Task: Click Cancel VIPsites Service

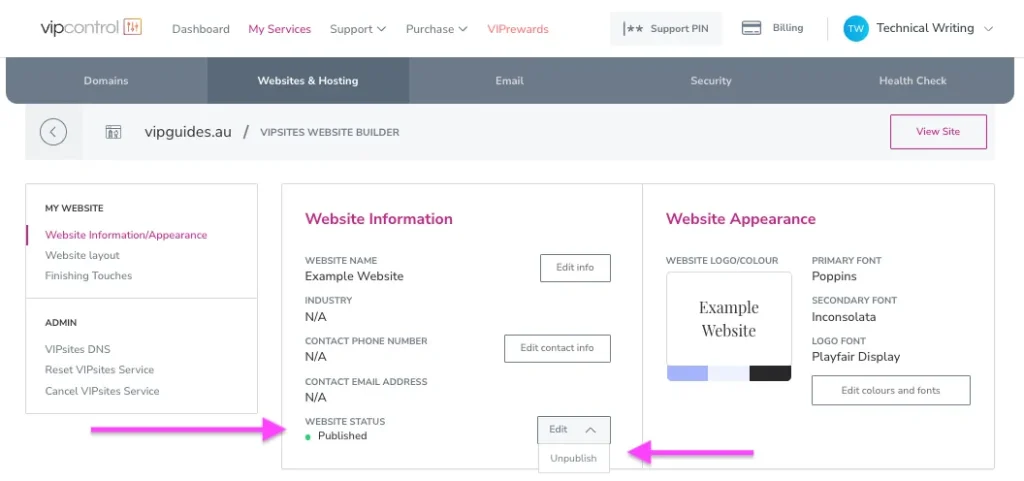Action: pyautogui.click(x=102, y=391)
